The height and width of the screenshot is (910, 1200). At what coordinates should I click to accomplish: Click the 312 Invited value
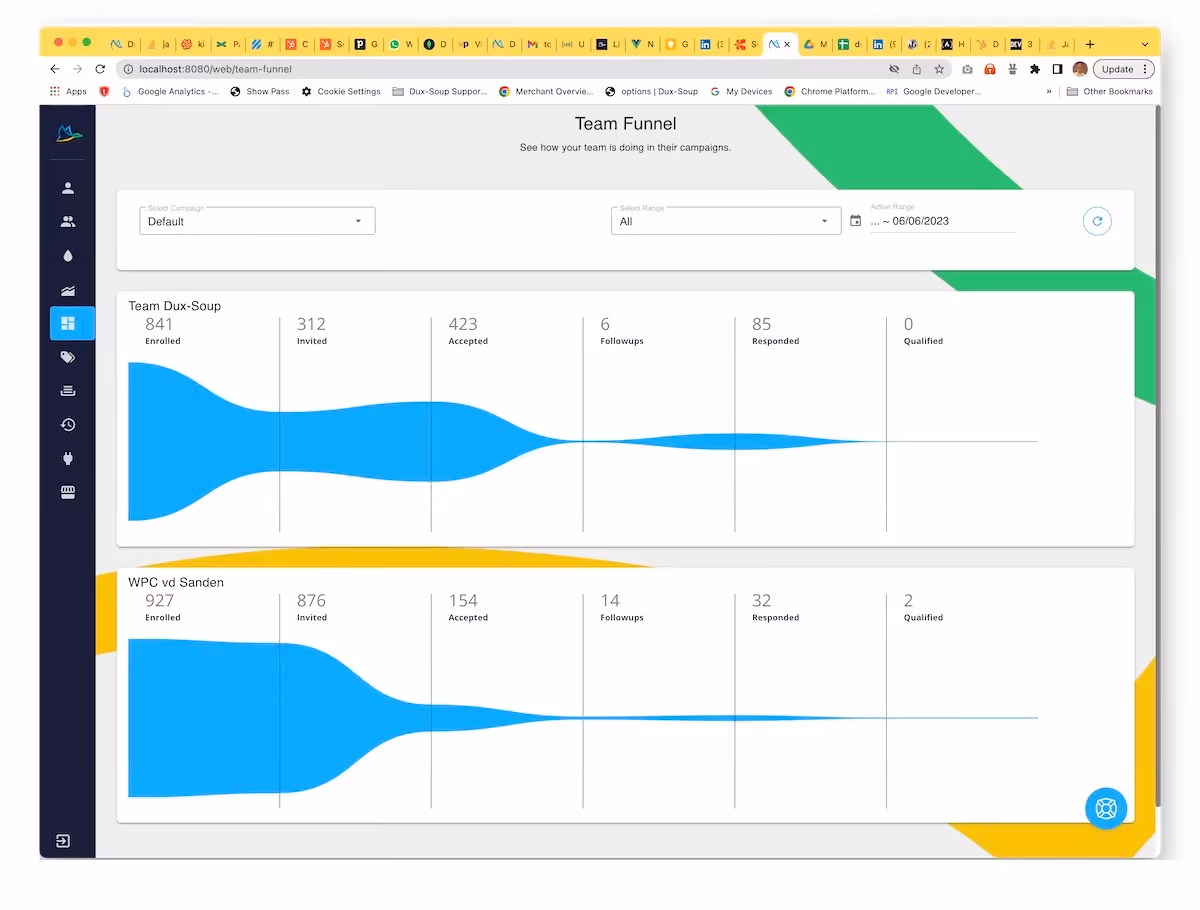(x=311, y=324)
